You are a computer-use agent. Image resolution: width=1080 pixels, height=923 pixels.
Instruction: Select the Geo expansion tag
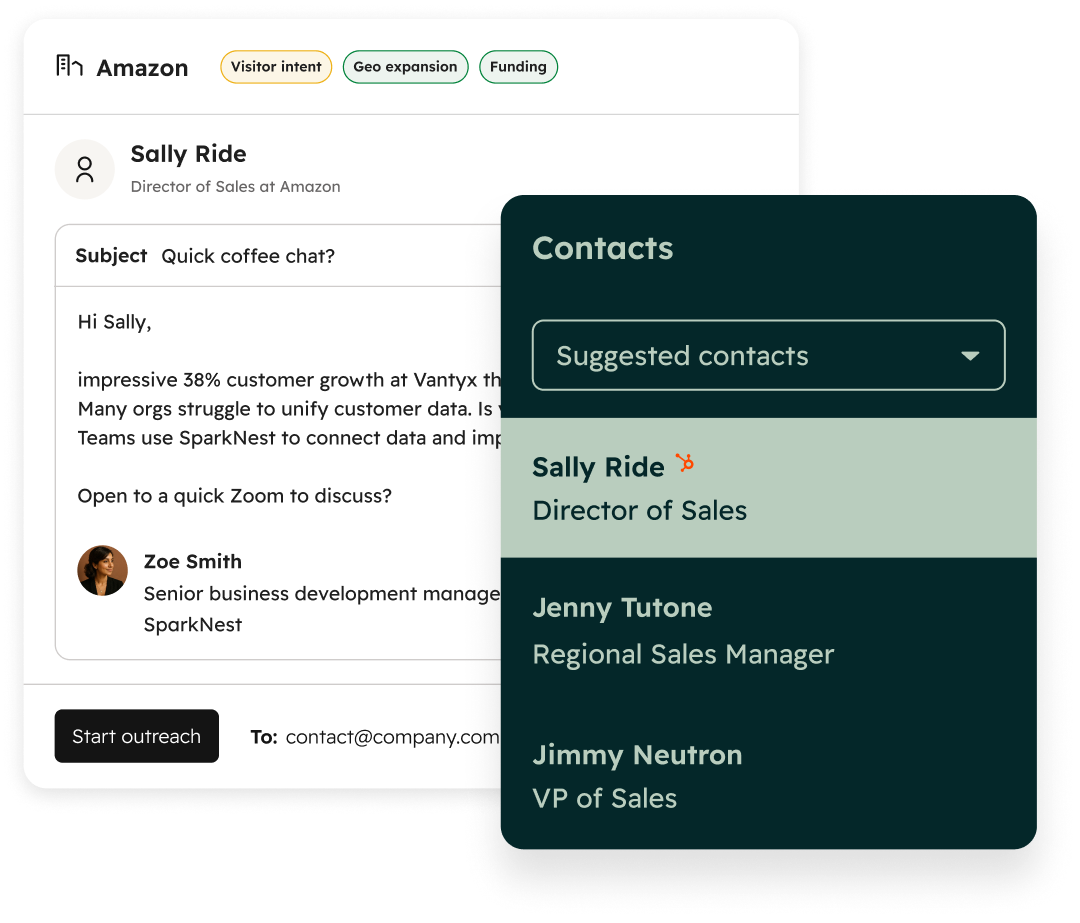(x=405, y=67)
